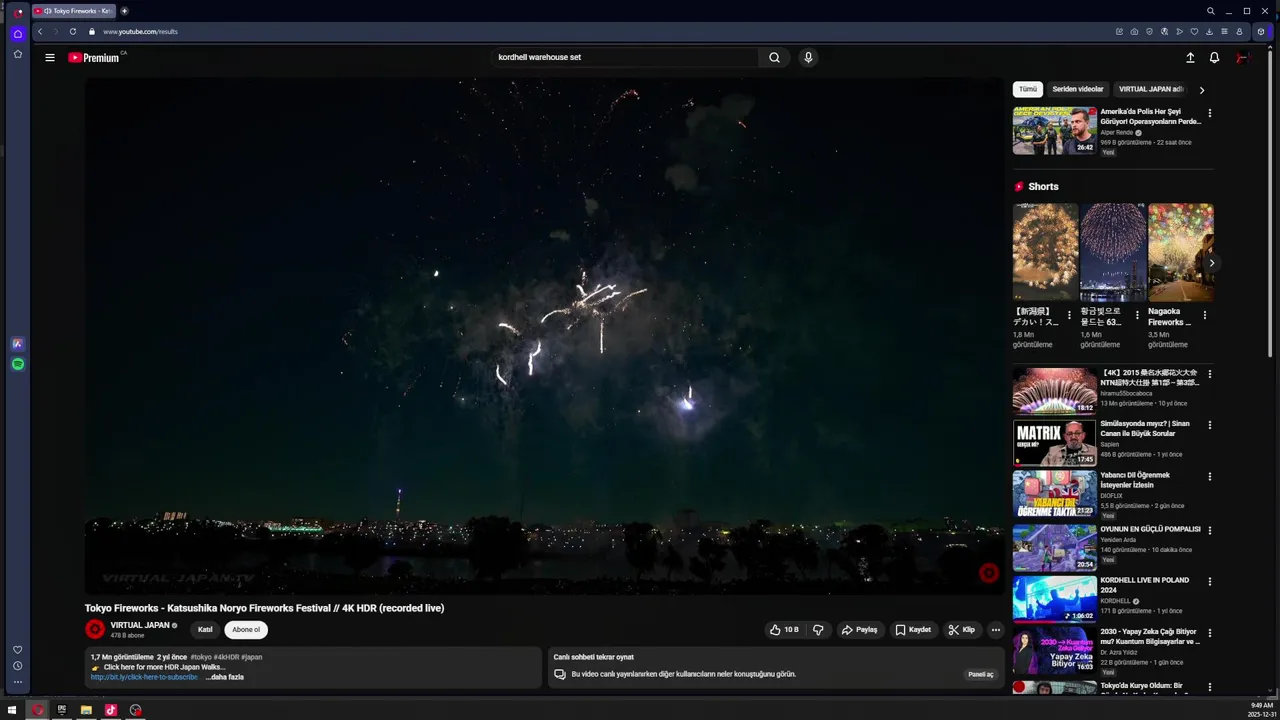Click the Abone ol subscribe button
Image resolution: width=1280 pixels, height=720 pixels.
(x=246, y=630)
